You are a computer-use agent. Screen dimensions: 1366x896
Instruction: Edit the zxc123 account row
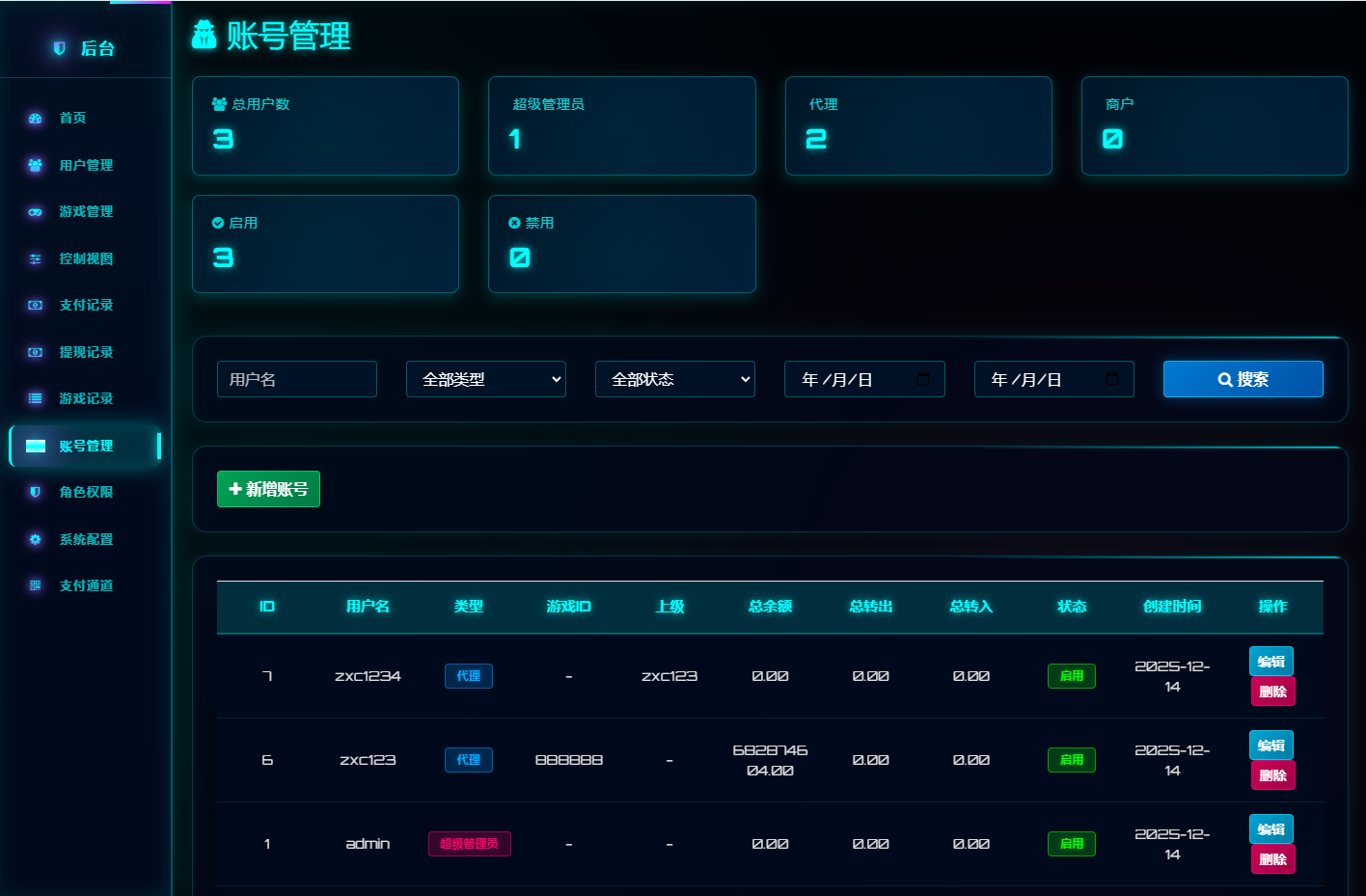[1271, 745]
